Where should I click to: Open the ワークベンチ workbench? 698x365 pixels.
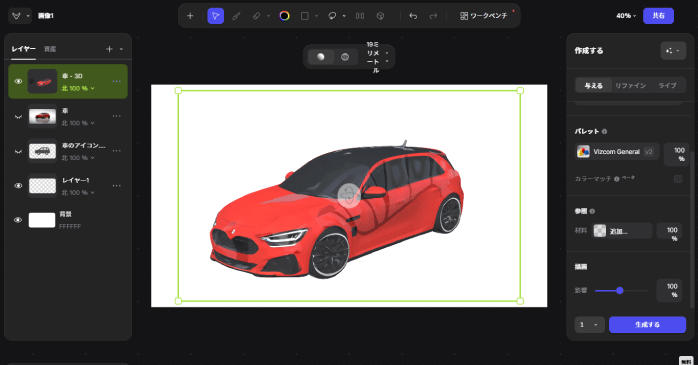(x=483, y=16)
